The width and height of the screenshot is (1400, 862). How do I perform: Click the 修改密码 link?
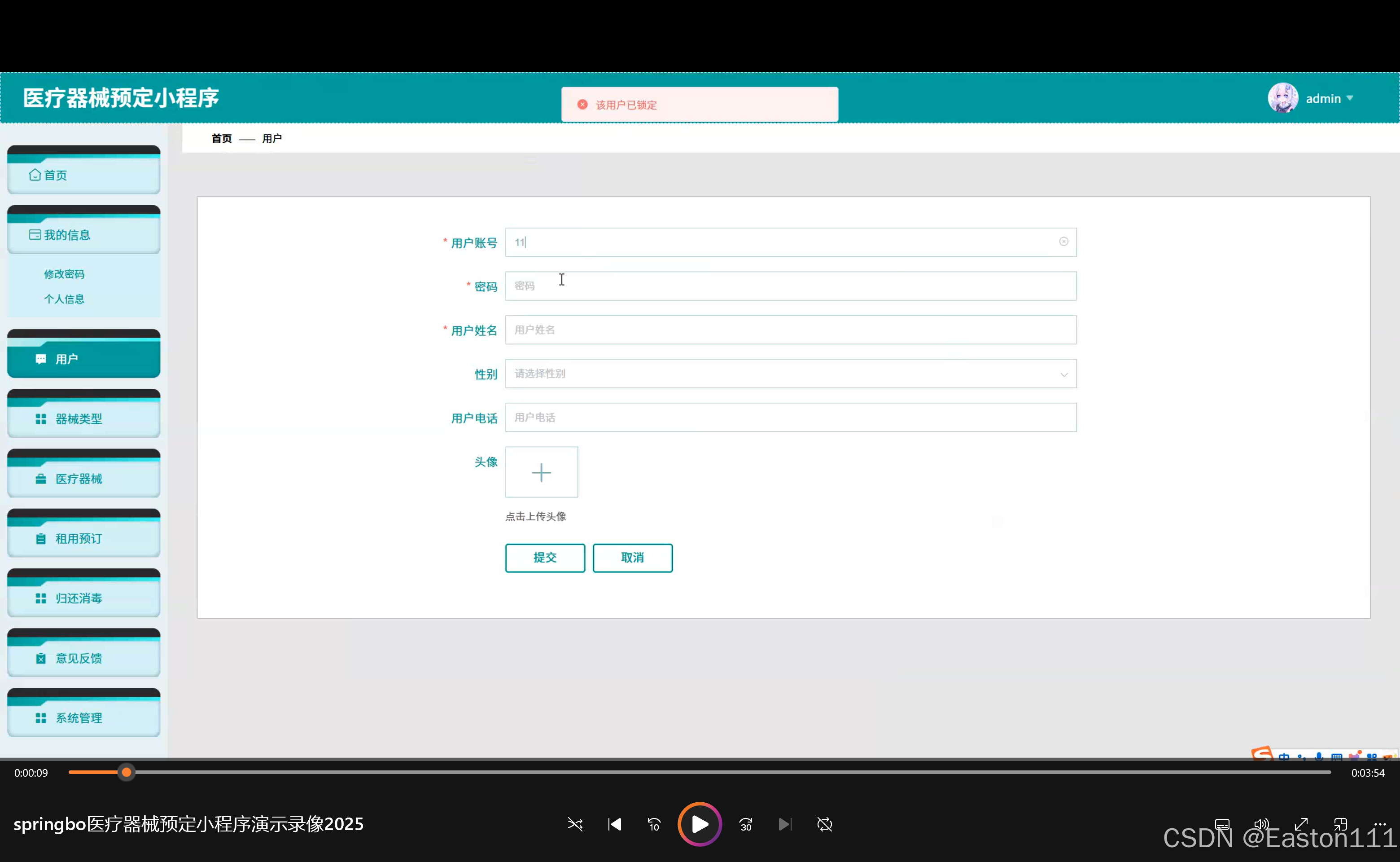(64, 274)
